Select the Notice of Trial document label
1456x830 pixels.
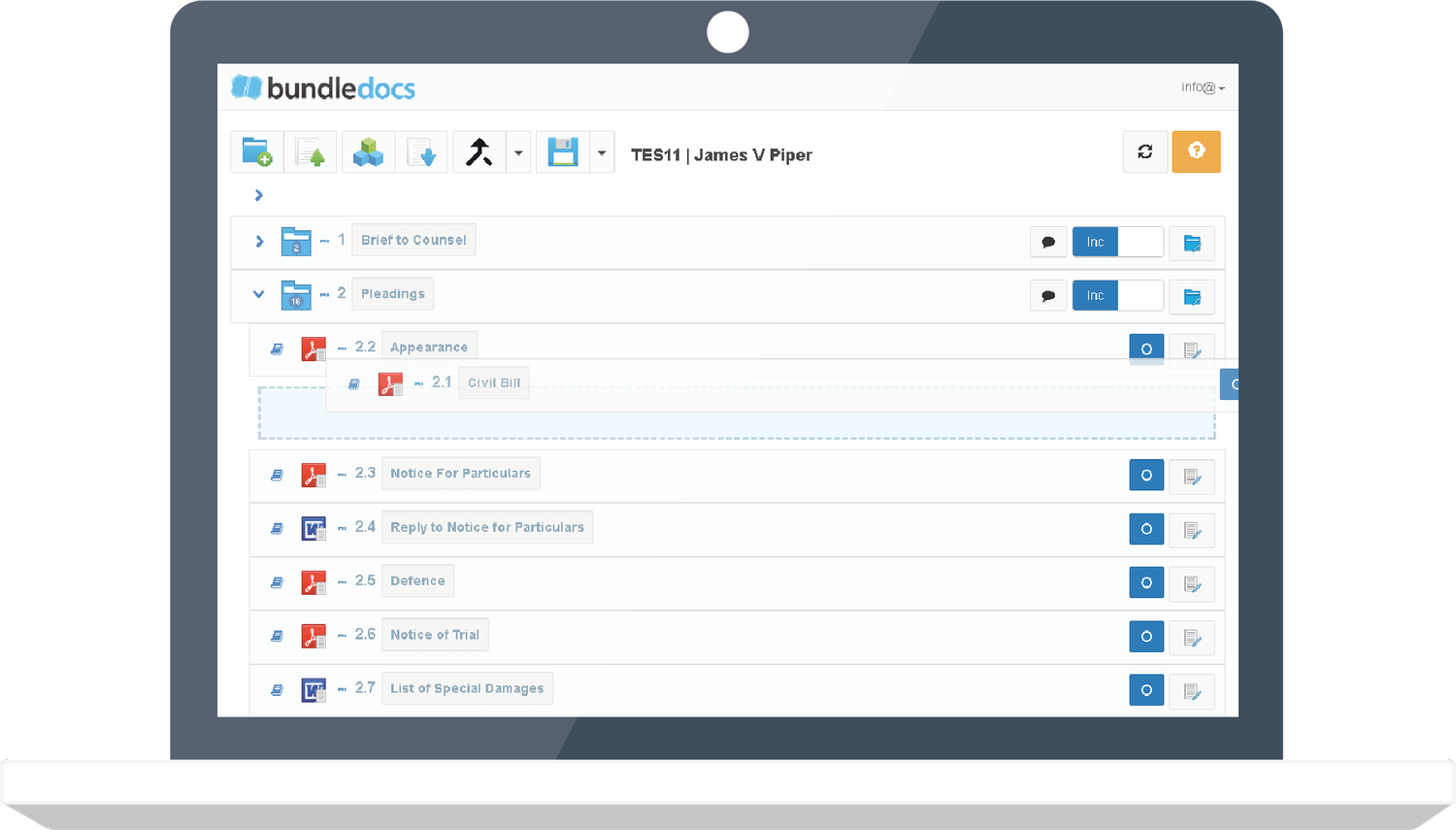tap(435, 634)
